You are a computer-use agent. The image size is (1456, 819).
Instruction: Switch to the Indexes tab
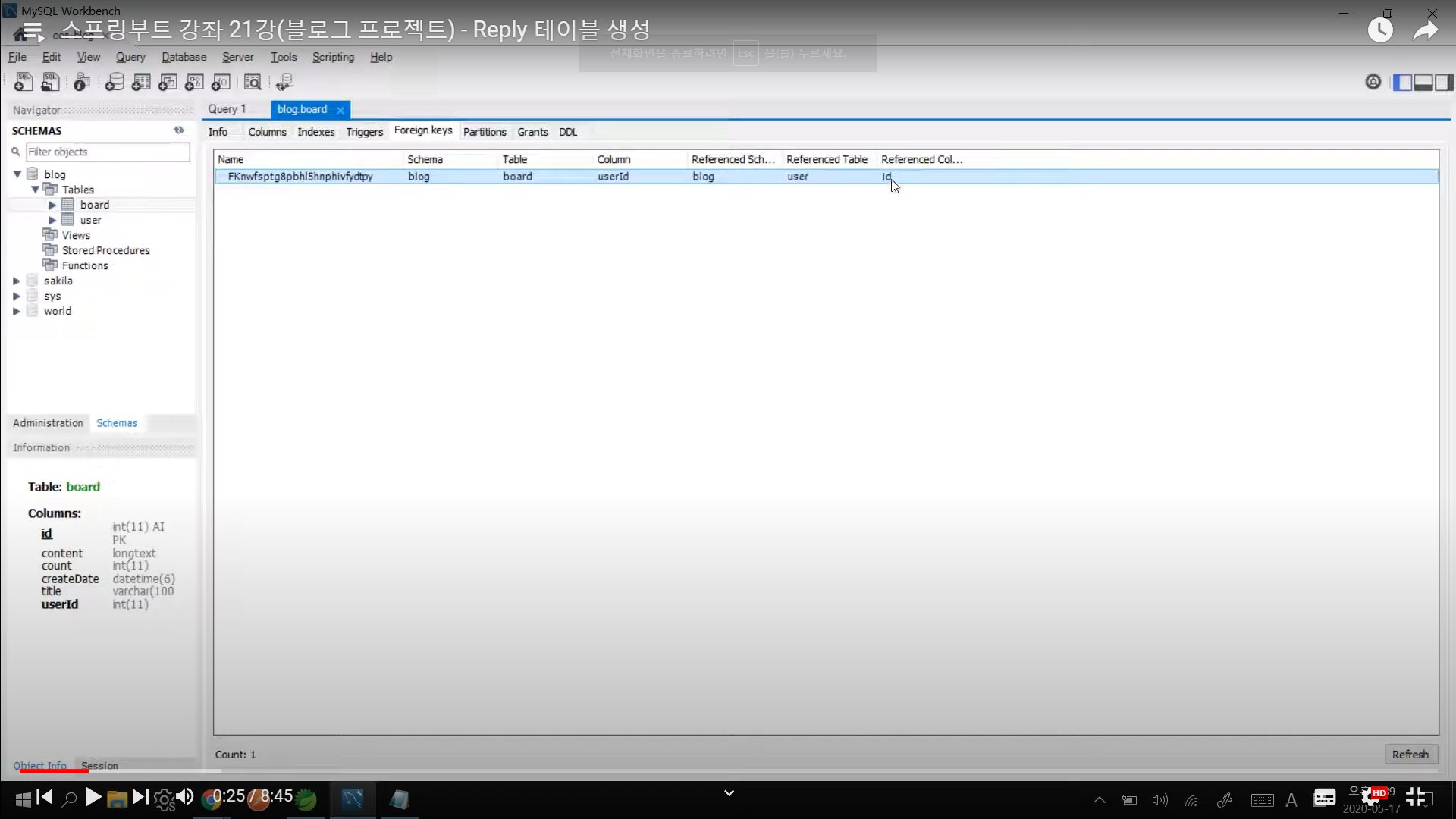pyautogui.click(x=315, y=132)
